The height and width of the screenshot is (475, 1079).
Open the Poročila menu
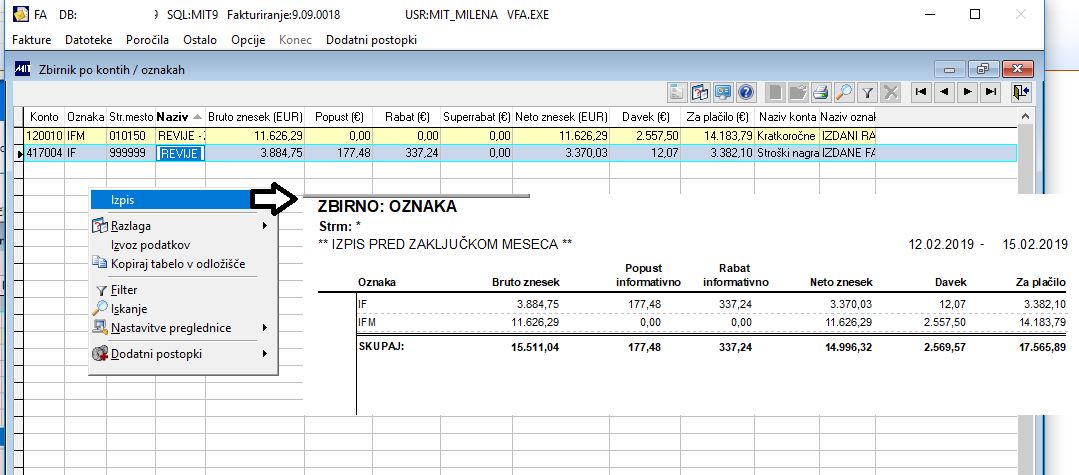(x=147, y=40)
